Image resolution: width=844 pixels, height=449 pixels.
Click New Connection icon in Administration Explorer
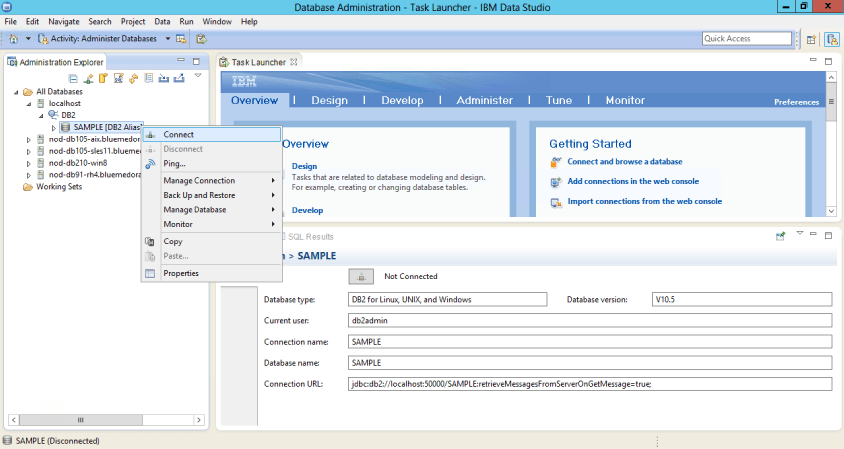[x=88, y=79]
